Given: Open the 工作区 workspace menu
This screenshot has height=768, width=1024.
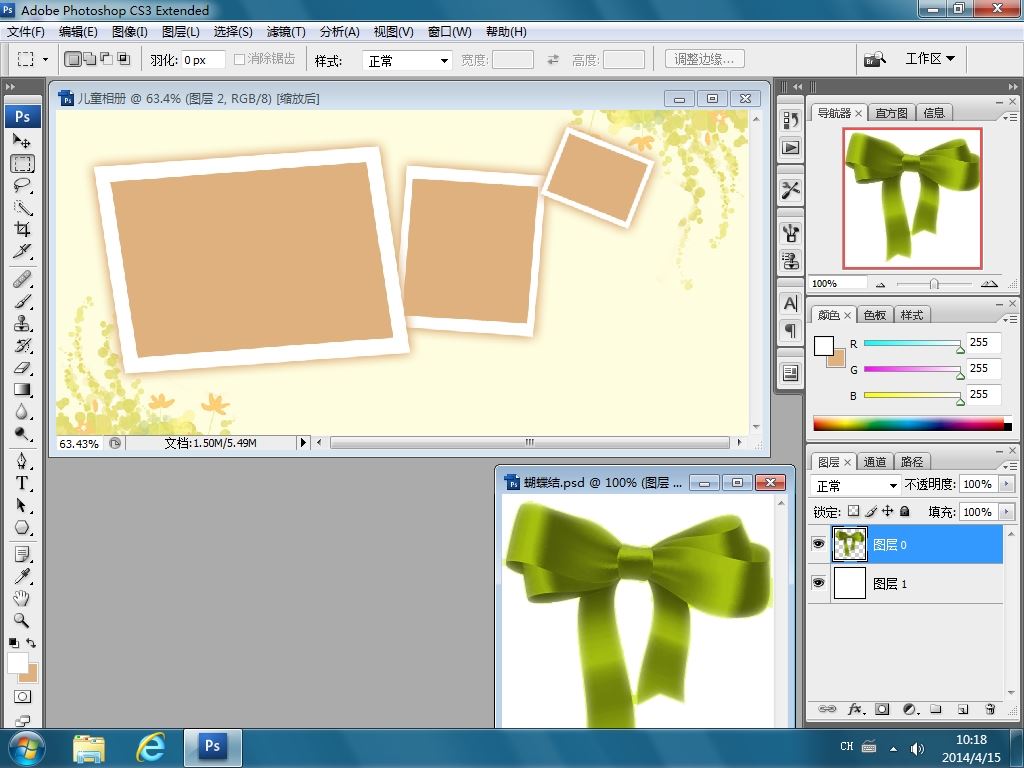Looking at the screenshot, I should (x=929, y=59).
